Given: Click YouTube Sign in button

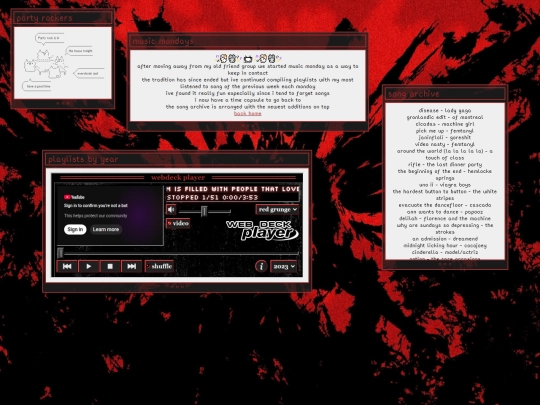Looking at the screenshot, I should (75, 229).
